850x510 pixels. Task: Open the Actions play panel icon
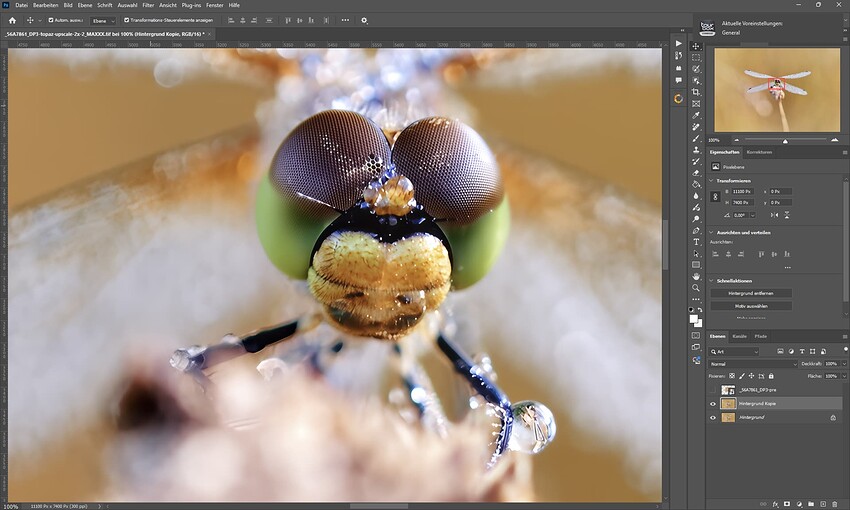point(679,43)
